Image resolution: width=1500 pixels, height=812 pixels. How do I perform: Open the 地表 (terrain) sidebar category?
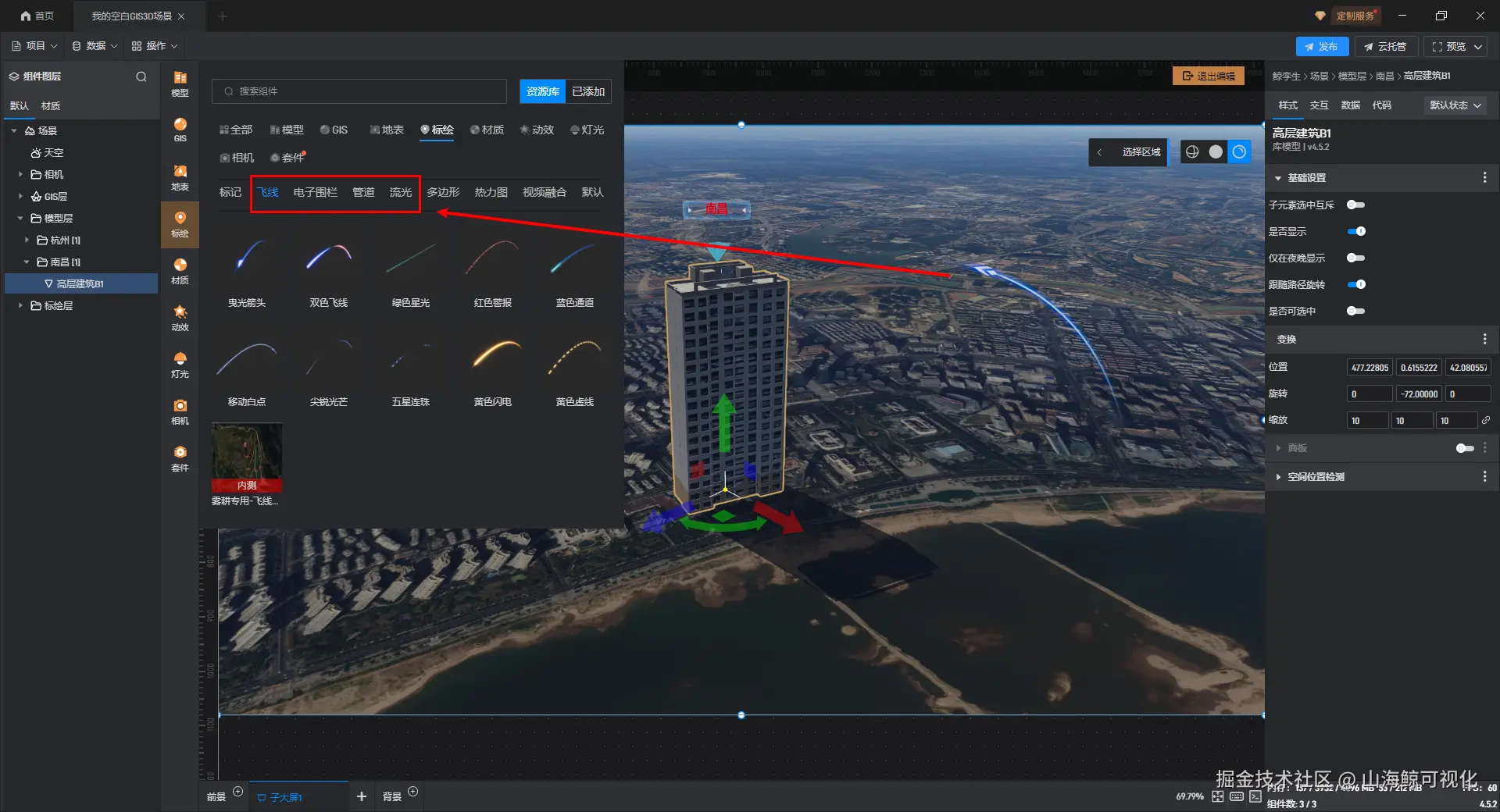click(x=180, y=177)
